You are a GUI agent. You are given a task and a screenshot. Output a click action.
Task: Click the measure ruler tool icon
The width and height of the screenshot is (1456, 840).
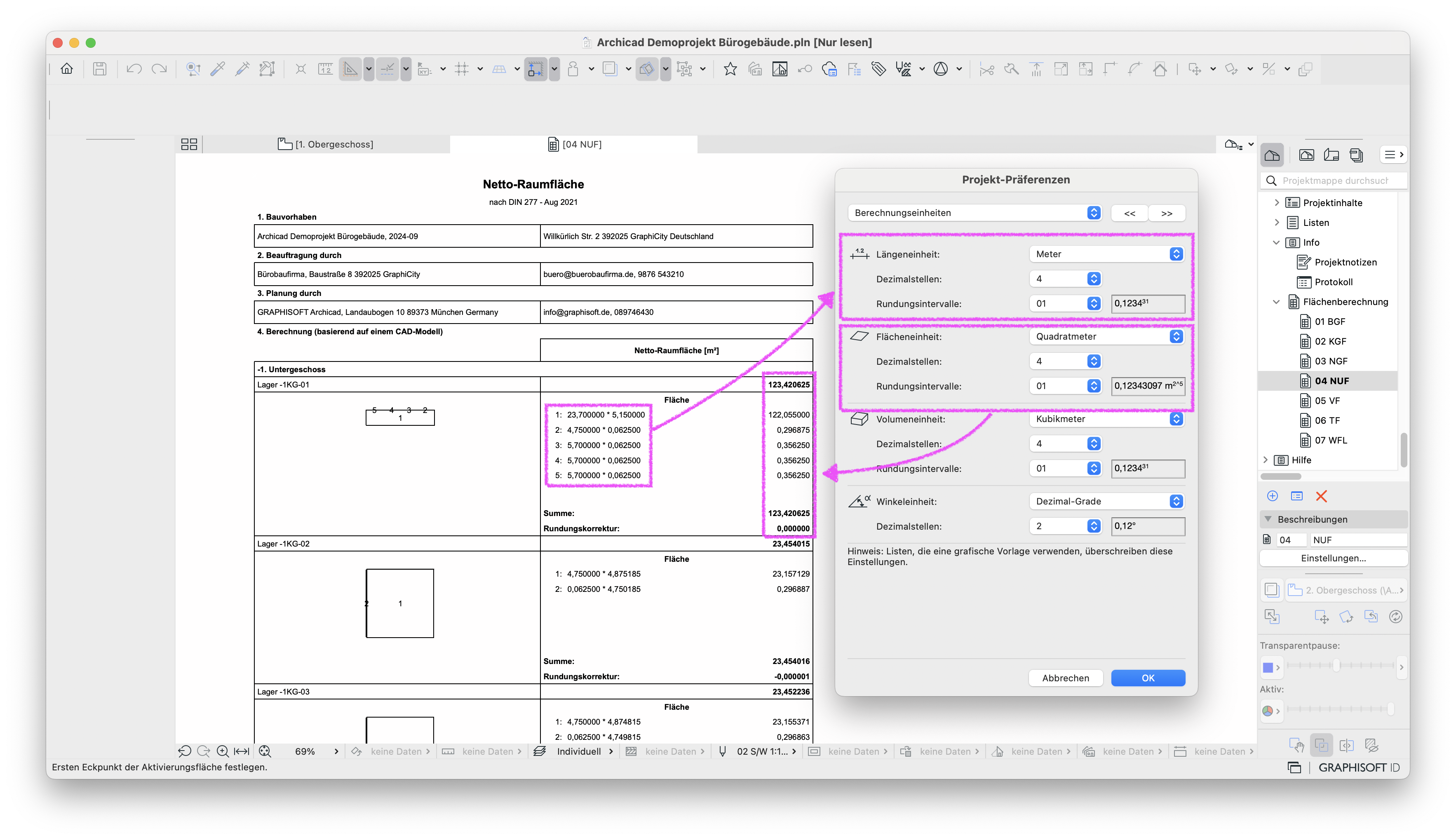(325, 69)
